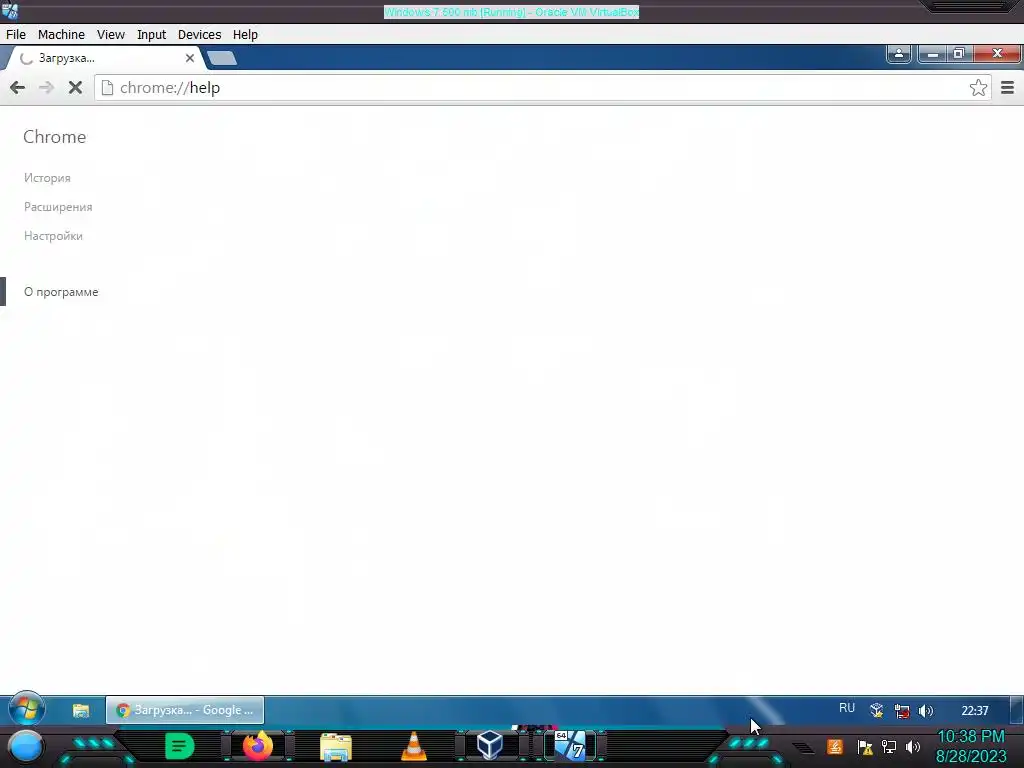Open file manager in the host dock
Image resolution: width=1024 pixels, height=768 pixels.
336,748
